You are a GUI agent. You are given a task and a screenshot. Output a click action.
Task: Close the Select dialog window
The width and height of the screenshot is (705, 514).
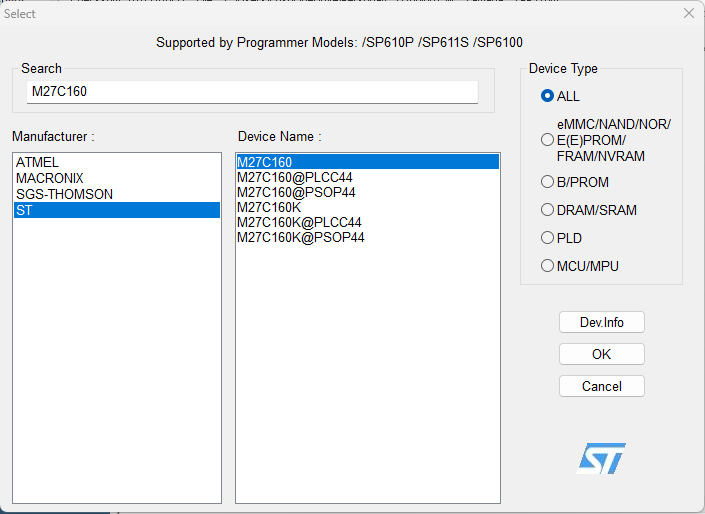pos(688,13)
